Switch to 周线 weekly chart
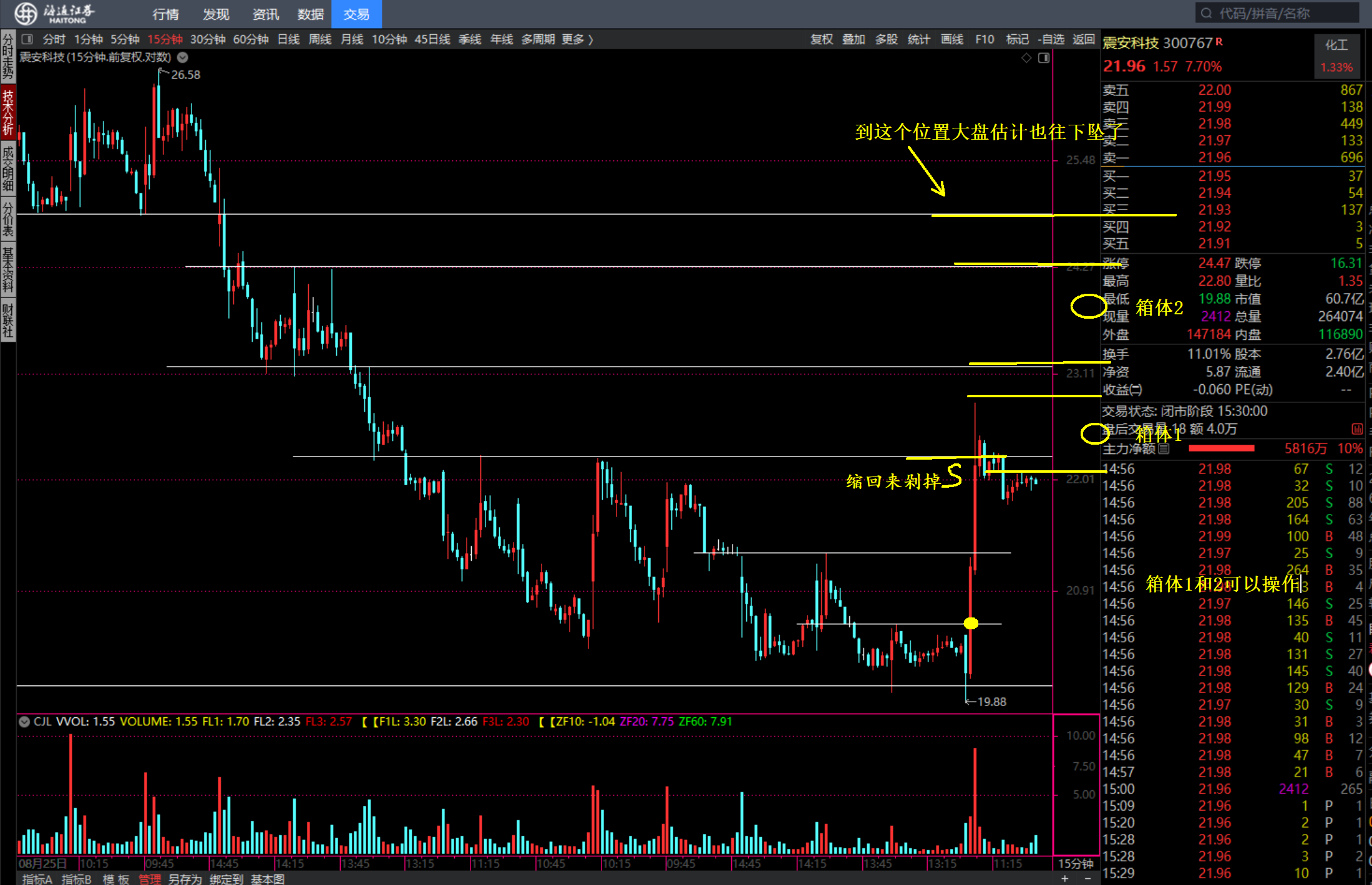 point(320,39)
